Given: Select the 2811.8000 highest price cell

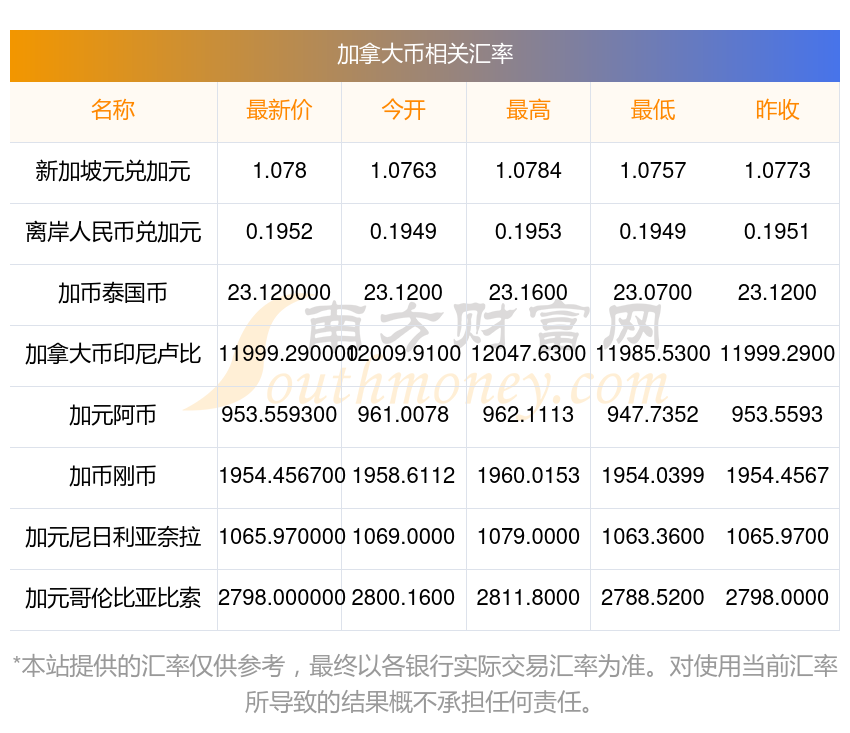Looking at the screenshot, I should (x=528, y=598).
